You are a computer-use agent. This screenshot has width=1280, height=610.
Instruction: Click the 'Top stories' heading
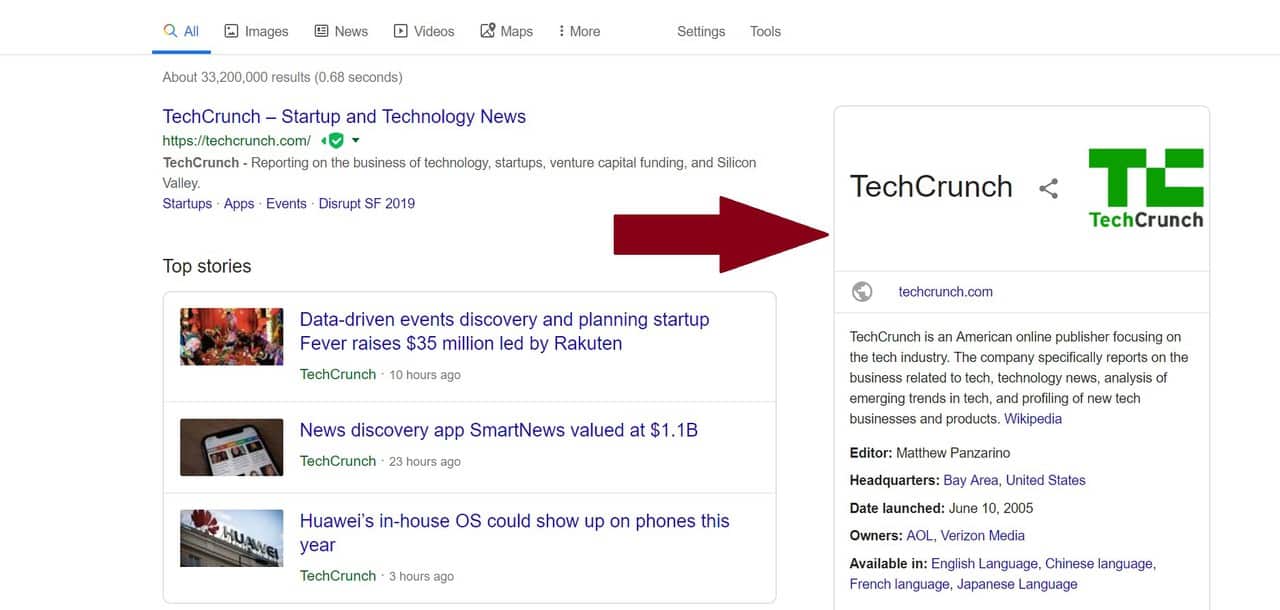click(207, 266)
